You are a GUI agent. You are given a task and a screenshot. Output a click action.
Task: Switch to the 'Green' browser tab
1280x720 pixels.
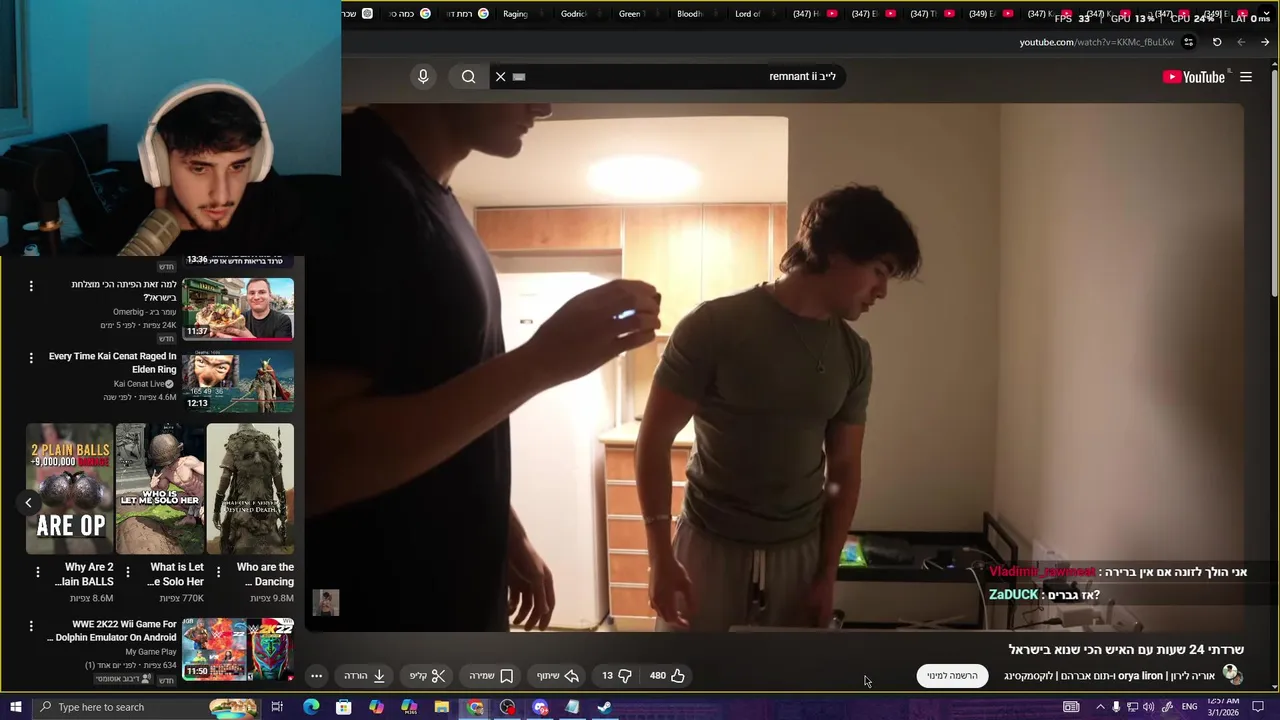click(x=632, y=14)
